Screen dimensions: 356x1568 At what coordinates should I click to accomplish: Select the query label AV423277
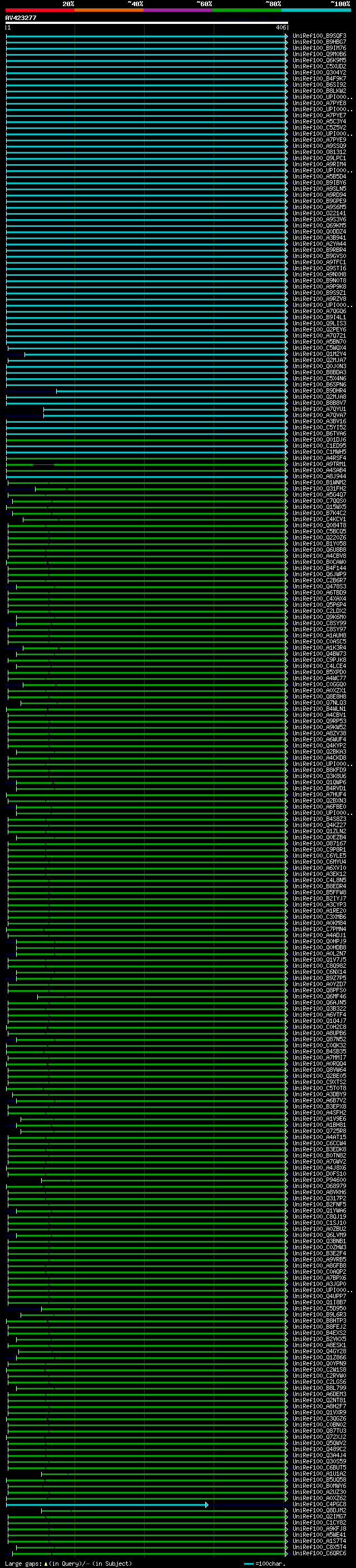[21, 18]
